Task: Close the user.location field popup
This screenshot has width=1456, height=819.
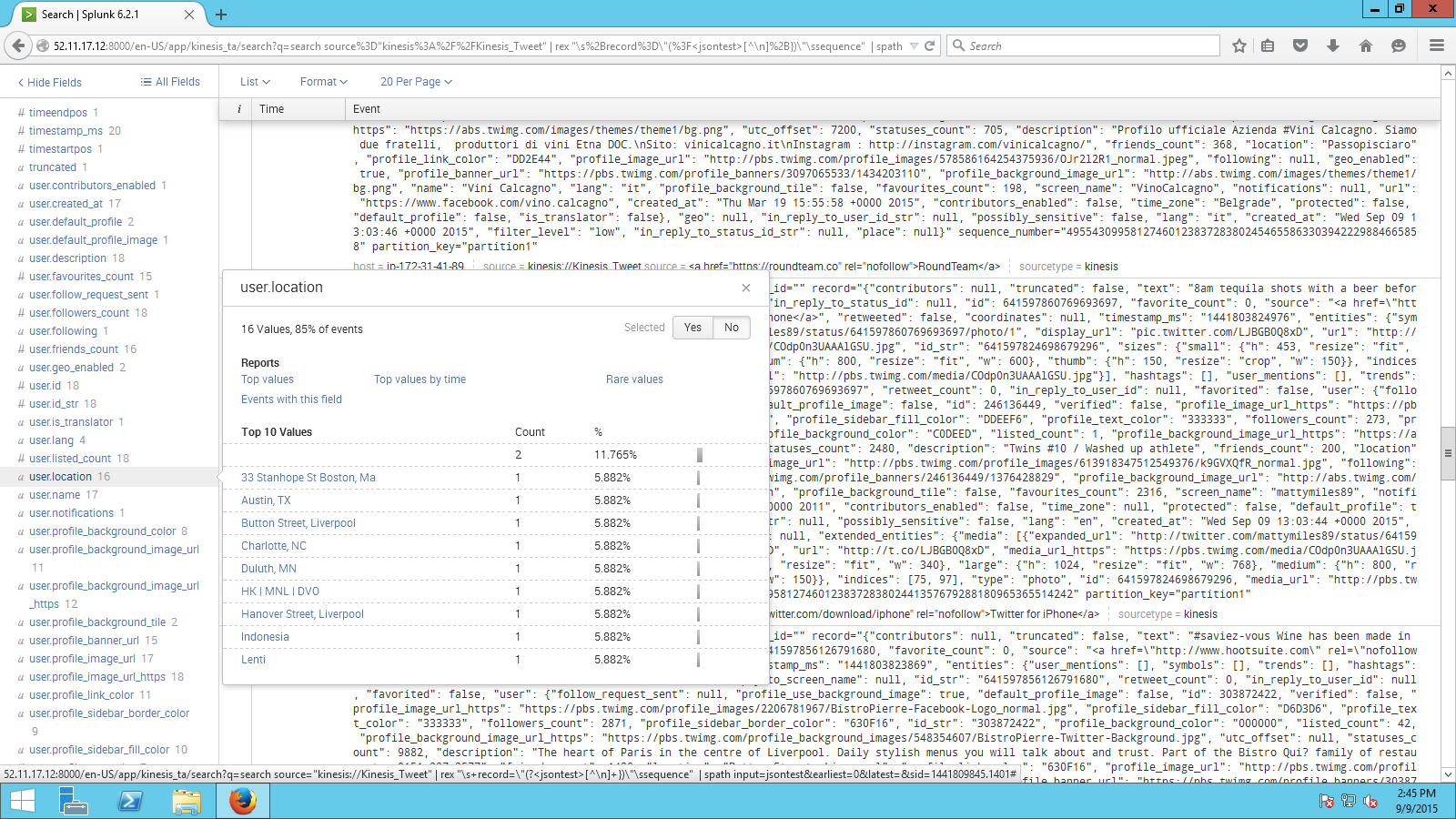Action: (x=746, y=288)
